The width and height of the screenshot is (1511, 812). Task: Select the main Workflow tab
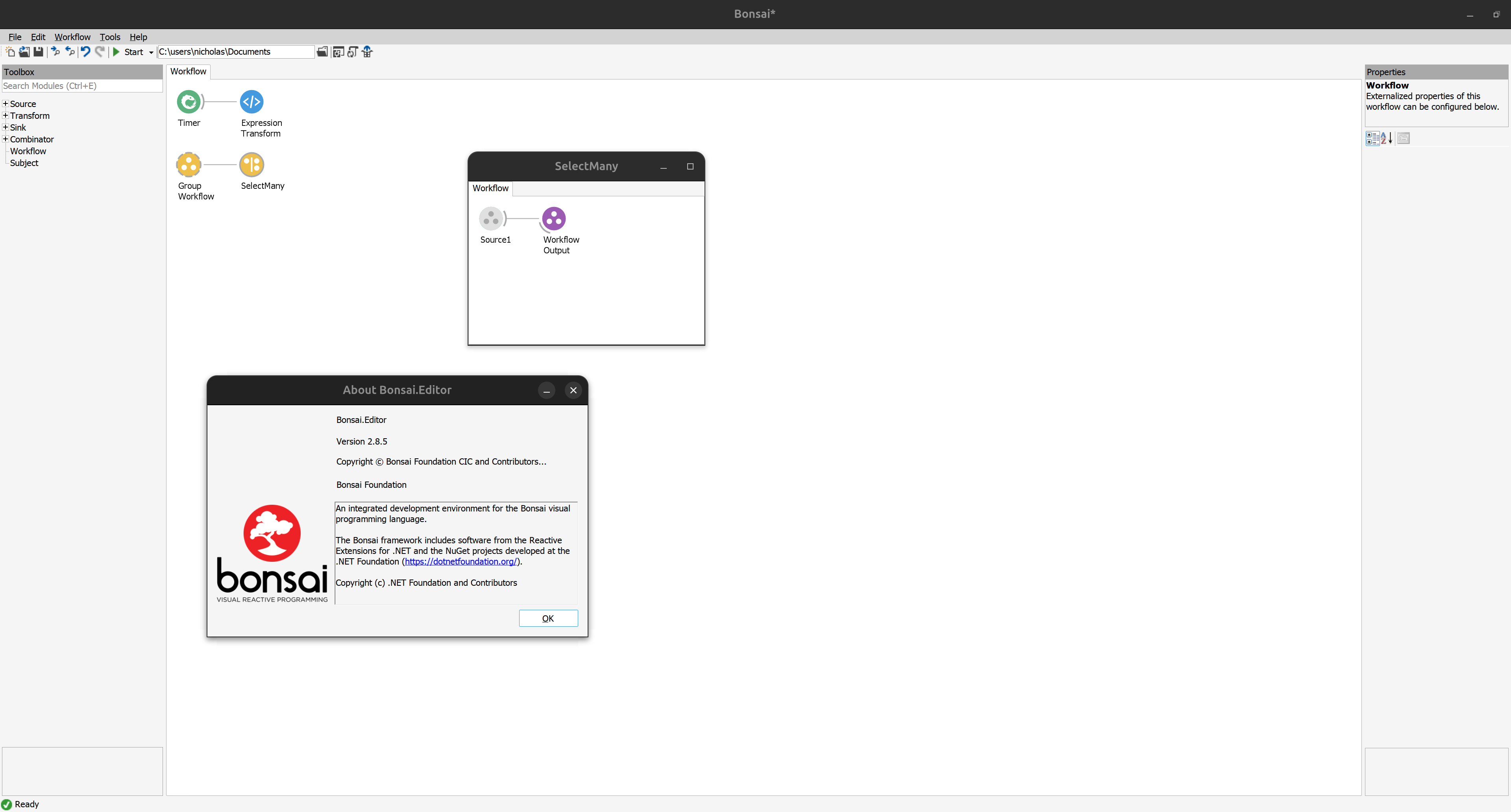coord(188,72)
